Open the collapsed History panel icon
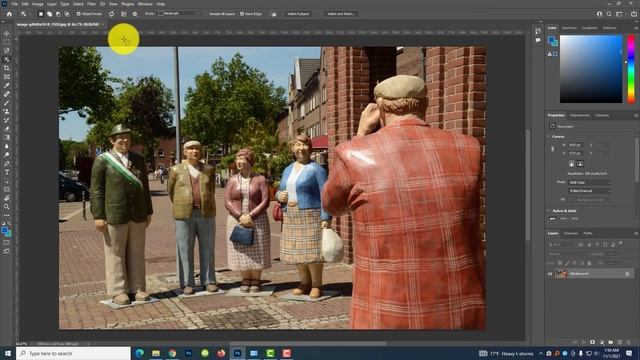The height and width of the screenshot is (360, 640). click(x=538, y=31)
